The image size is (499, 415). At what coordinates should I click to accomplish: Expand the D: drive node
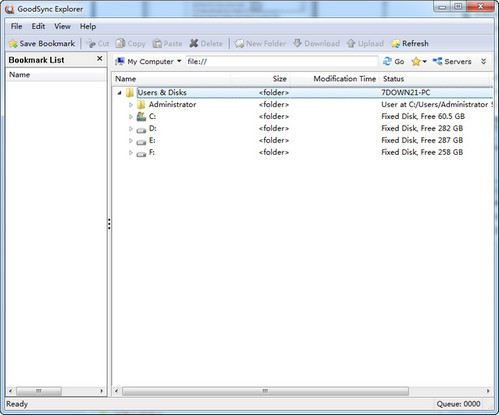click(131, 129)
